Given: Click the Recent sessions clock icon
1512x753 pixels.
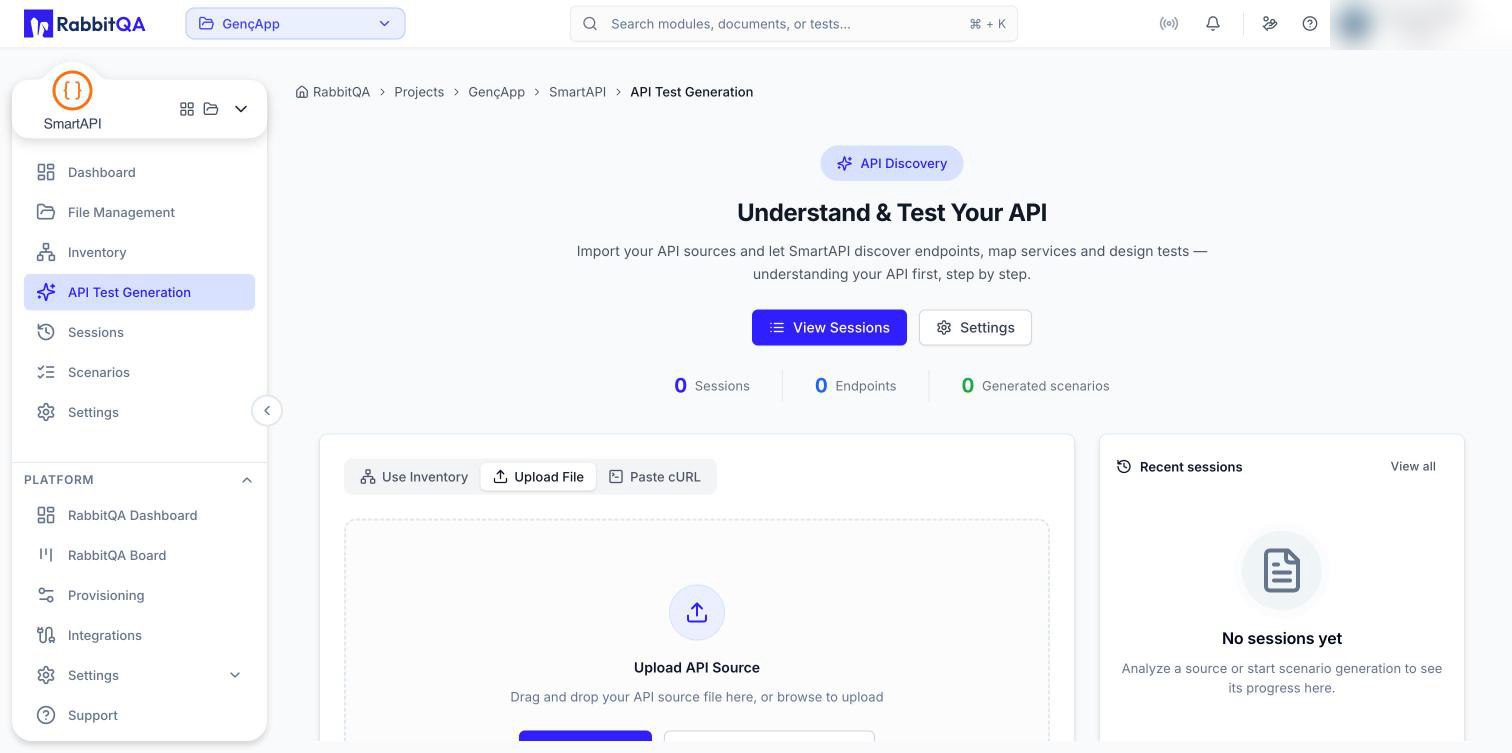Looking at the screenshot, I should pos(1124,467).
